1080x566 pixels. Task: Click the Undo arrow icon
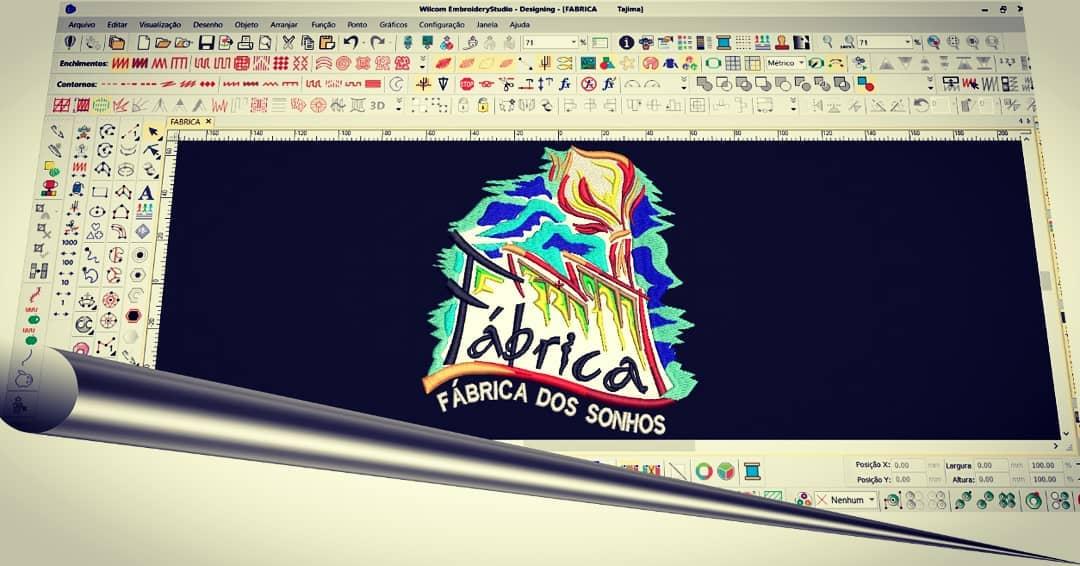(x=351, y=43)
